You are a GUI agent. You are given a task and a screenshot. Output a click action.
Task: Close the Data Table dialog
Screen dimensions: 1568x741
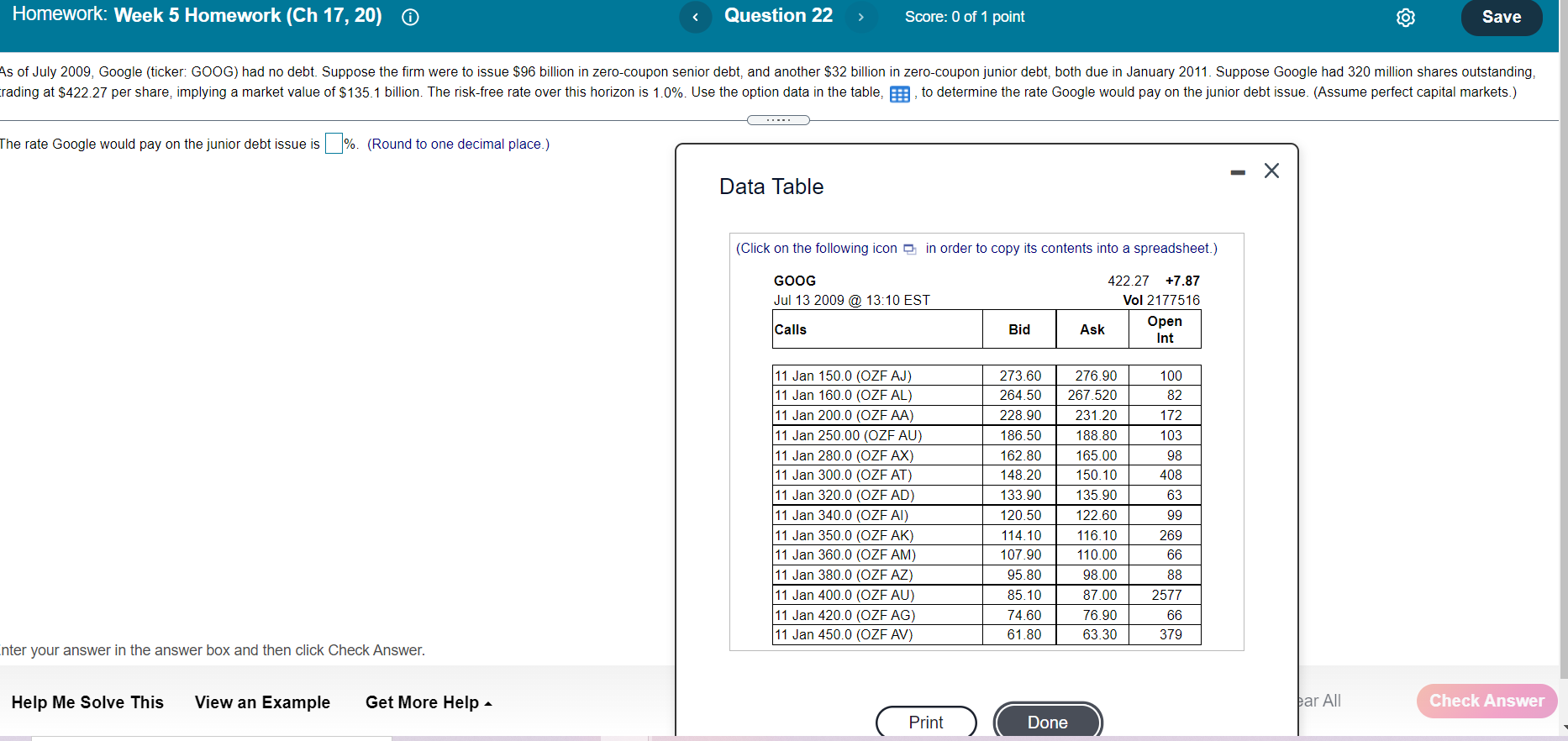tap(1271, 171)
